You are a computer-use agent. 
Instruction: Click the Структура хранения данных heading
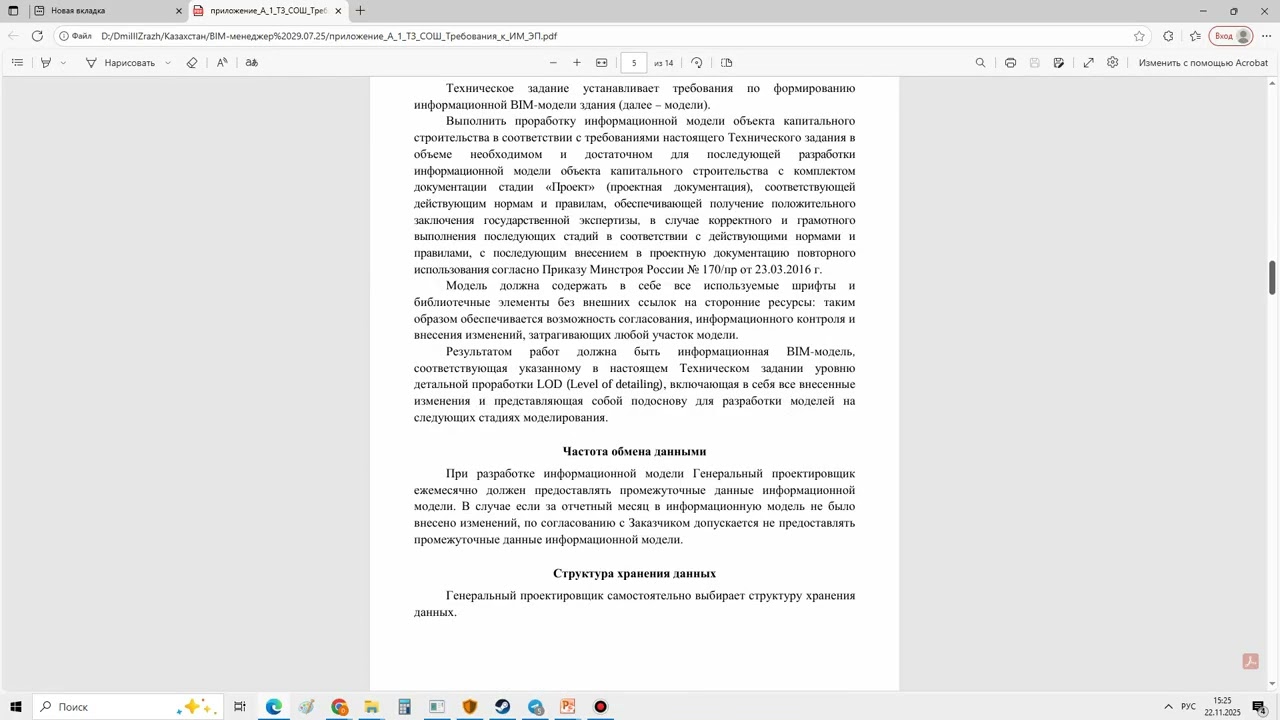click(634, 573)
